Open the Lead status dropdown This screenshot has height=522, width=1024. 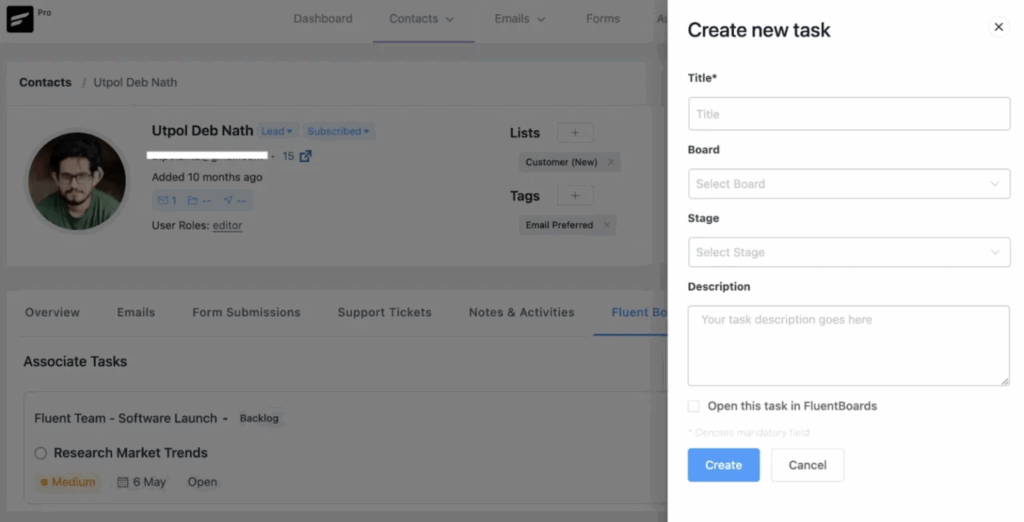[277, 131]
